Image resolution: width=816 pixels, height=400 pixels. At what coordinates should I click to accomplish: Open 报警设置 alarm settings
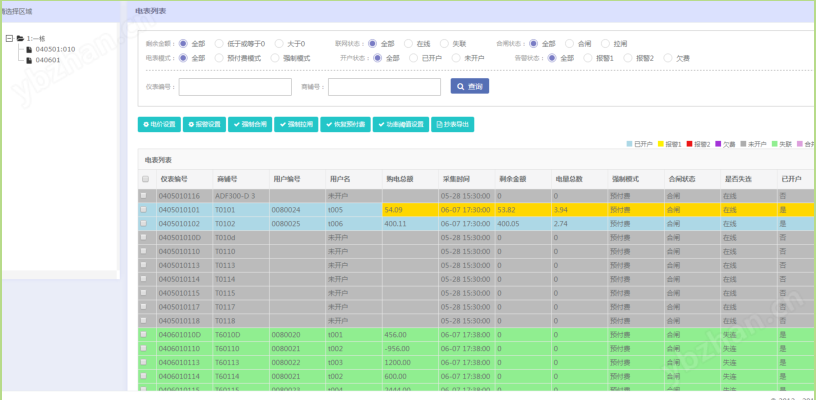[204, 124]
